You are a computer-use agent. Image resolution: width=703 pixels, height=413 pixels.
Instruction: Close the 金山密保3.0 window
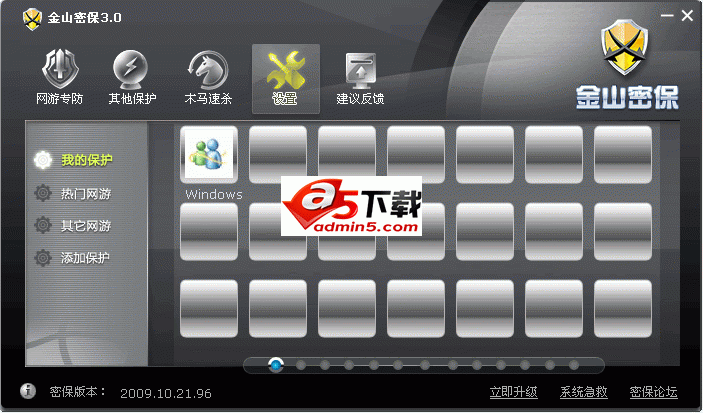687,16
